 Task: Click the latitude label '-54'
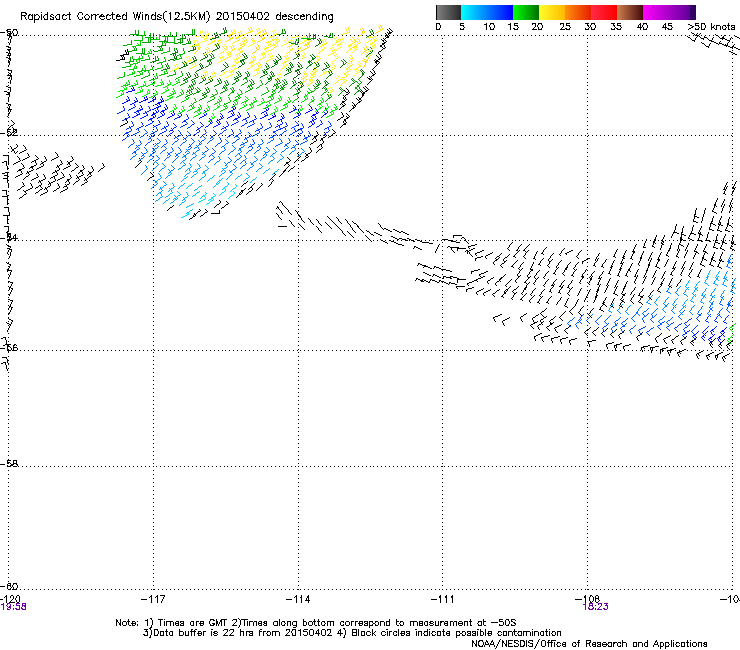[9, 237]
